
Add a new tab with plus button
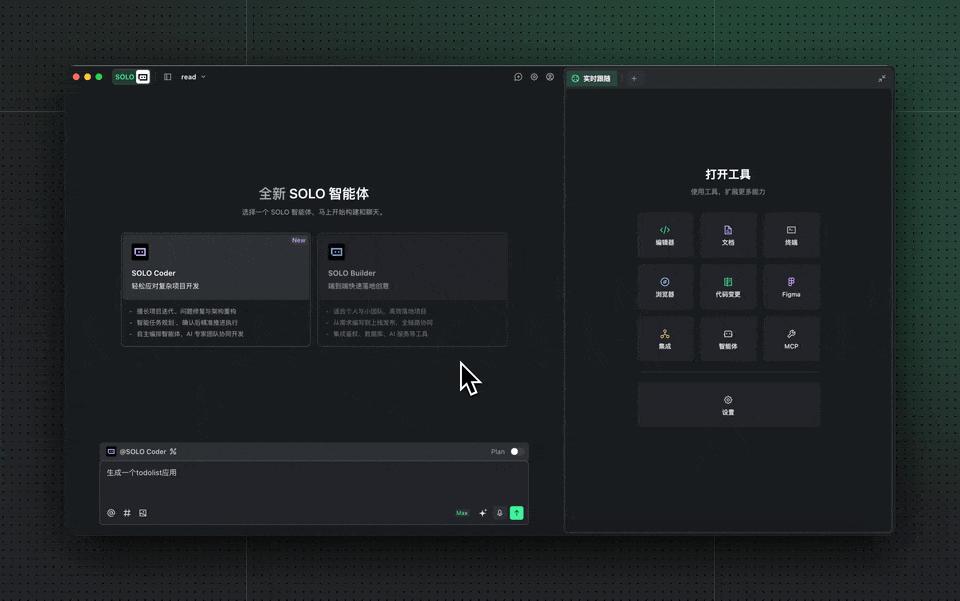[x=634, y=78]
